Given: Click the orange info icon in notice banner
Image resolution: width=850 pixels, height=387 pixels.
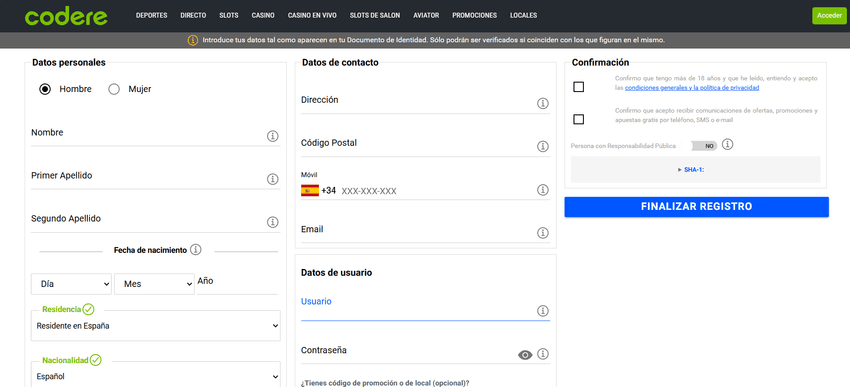Looking at the screenshot, I should click(x=192, y=40).
